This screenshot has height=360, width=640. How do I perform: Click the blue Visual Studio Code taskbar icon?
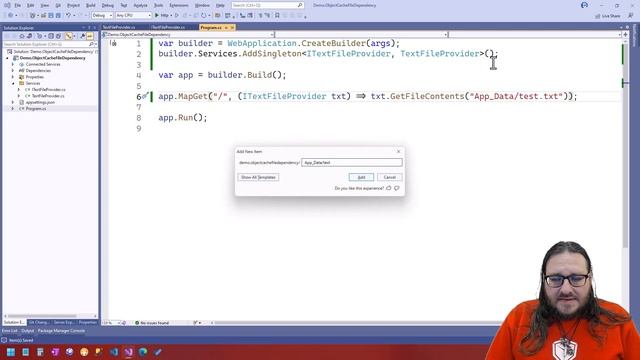(x=114, y=352)
